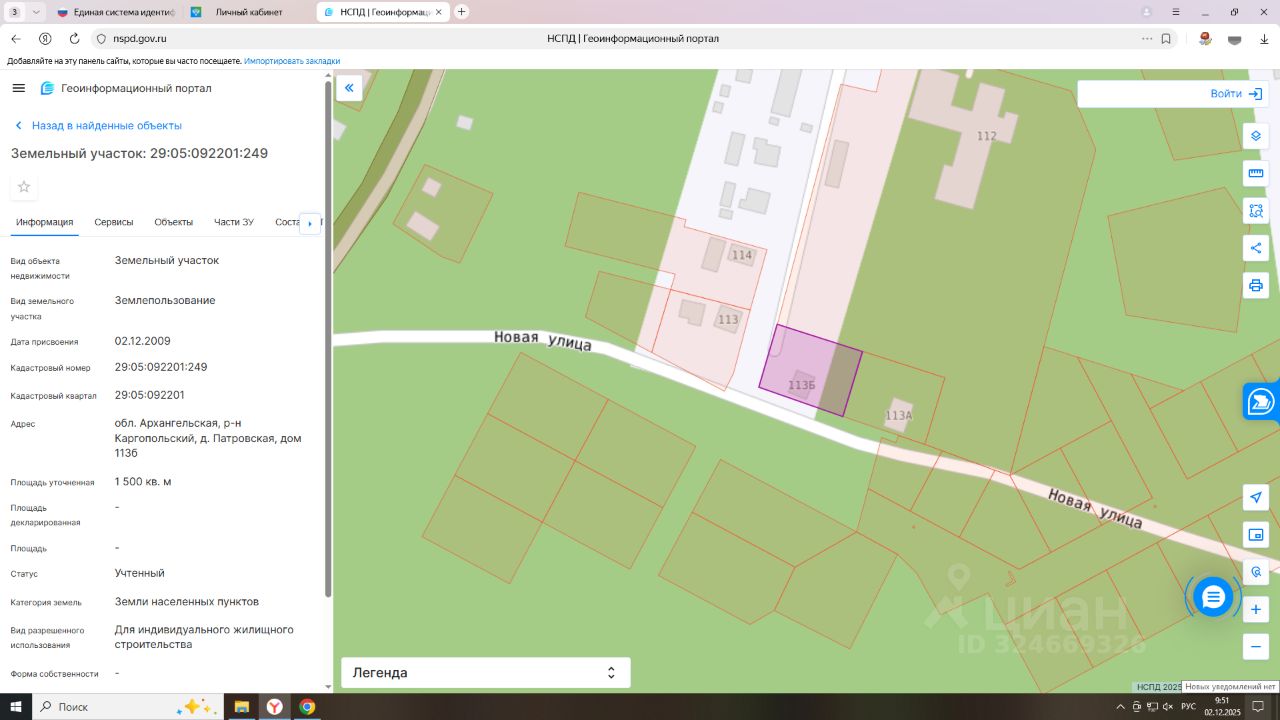Screen dimensions: 1280x720
Task: Open the browser profile avatar
Action: (x=1146, y=12)
